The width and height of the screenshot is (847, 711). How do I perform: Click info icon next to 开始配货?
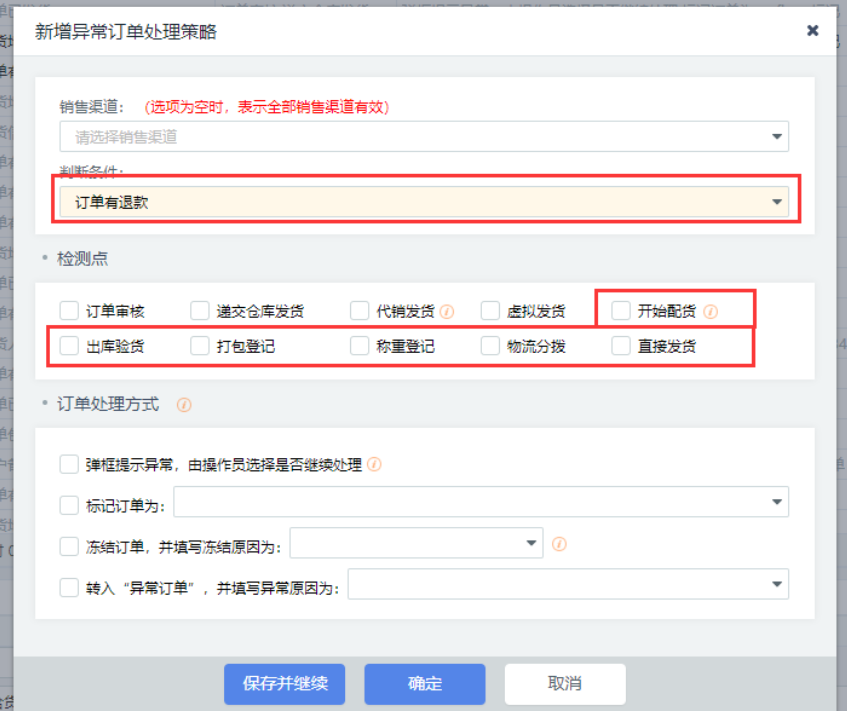pos(711,312)
